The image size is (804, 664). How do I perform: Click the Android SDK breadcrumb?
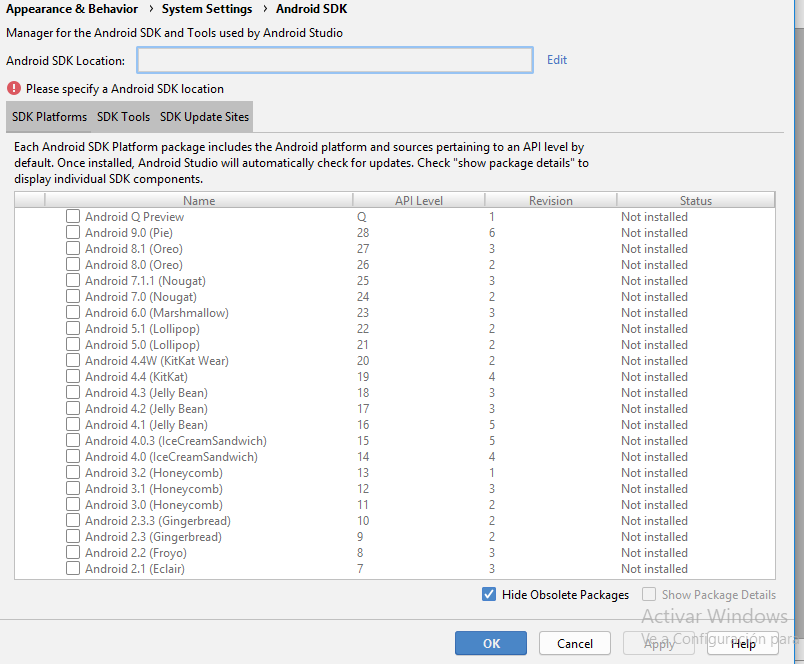click(312, 9)
